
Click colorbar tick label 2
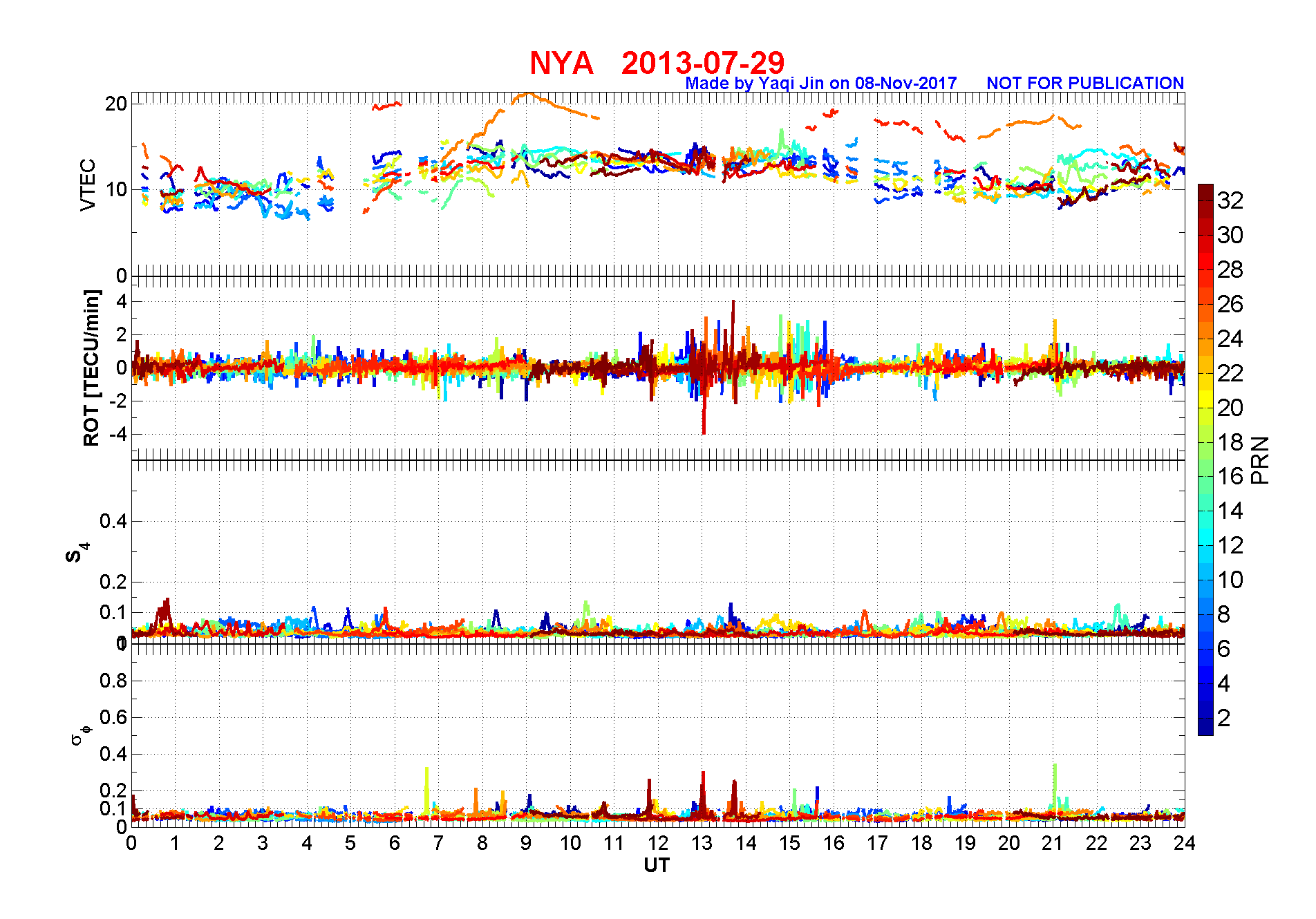pyautogui.click(x=1223, y=718)
